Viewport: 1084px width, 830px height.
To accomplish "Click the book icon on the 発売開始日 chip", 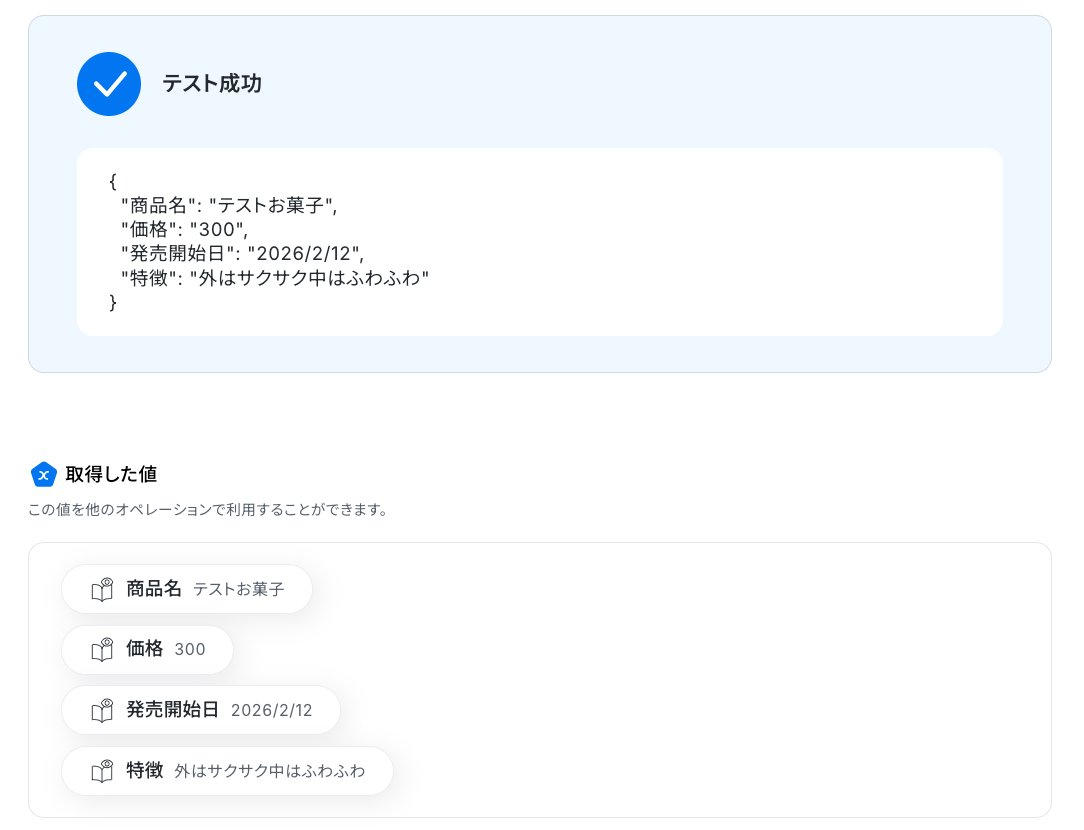I will coord(102,711).
